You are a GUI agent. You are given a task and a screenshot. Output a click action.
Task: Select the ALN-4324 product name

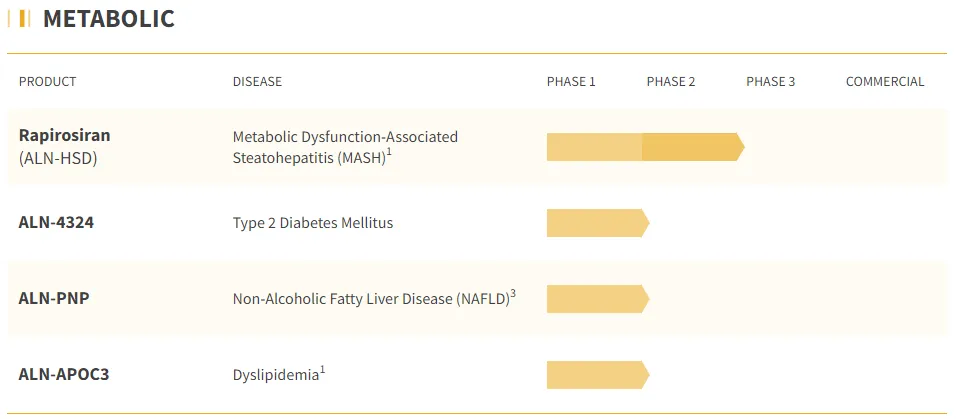pyautogui.click(x=56, y=222)
